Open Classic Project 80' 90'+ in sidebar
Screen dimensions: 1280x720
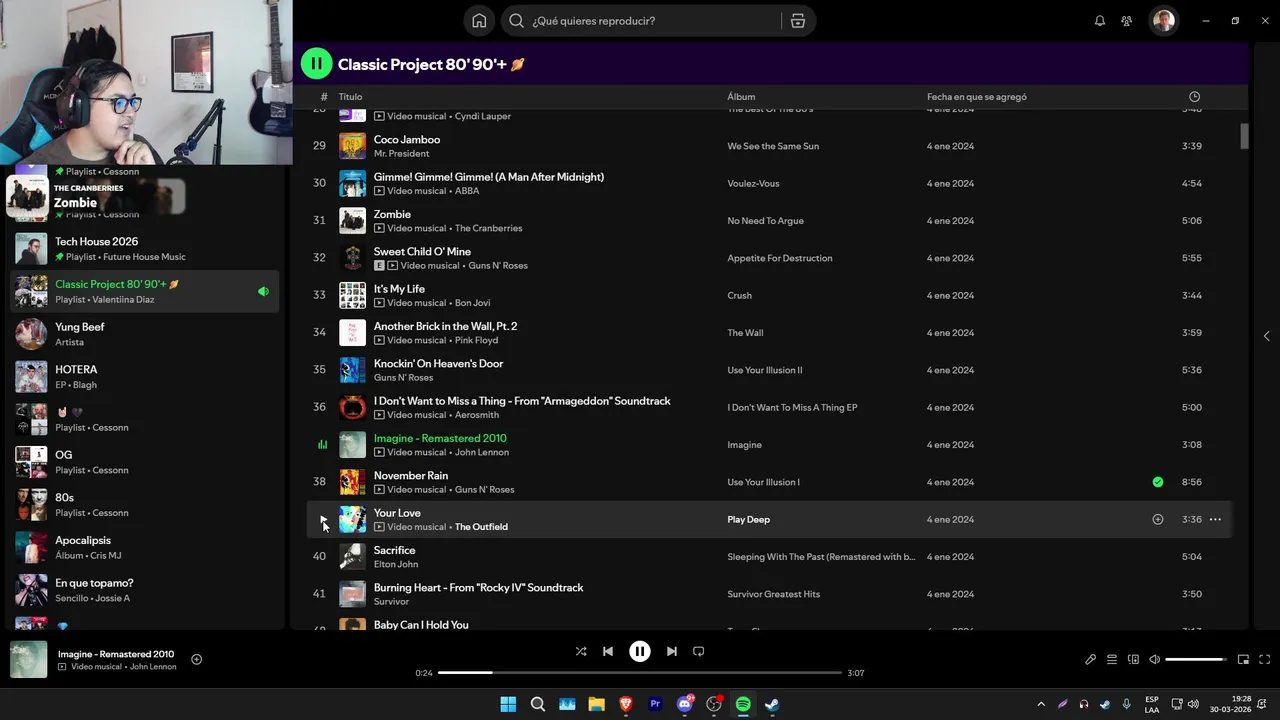point(145,292)
